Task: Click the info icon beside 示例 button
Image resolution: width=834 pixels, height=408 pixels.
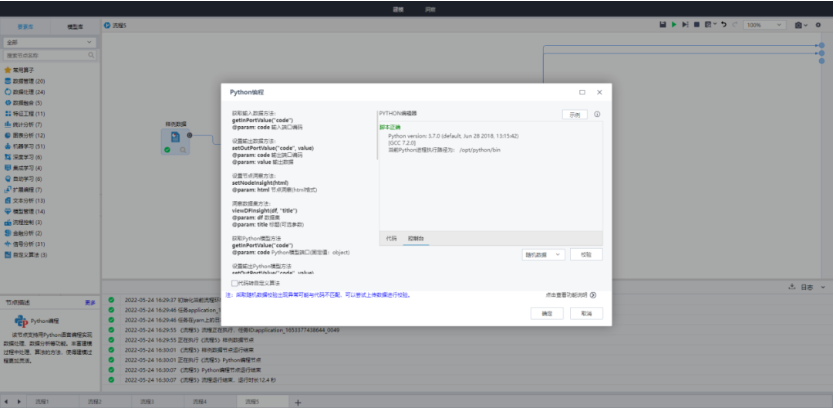Action: (x=597, y=114)
